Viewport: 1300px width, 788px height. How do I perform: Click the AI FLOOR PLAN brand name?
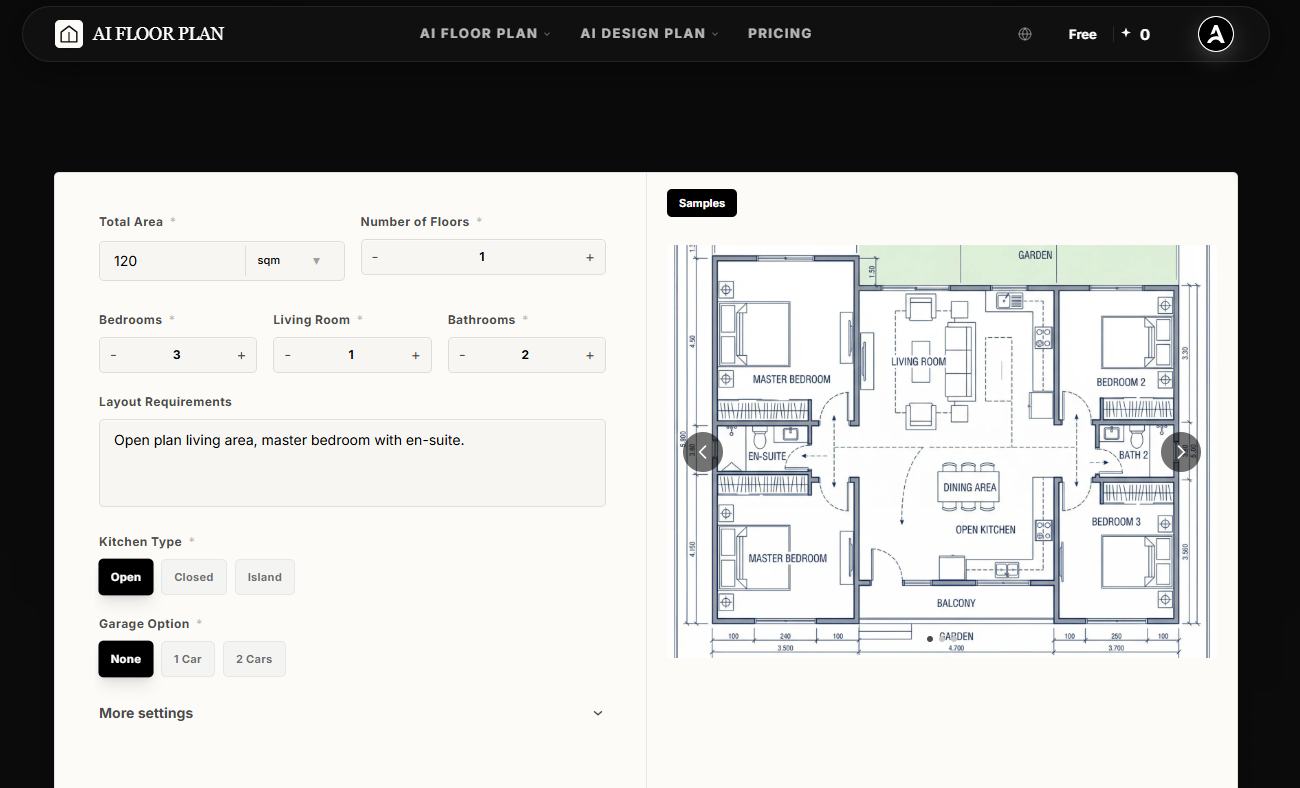coord(158,34)
